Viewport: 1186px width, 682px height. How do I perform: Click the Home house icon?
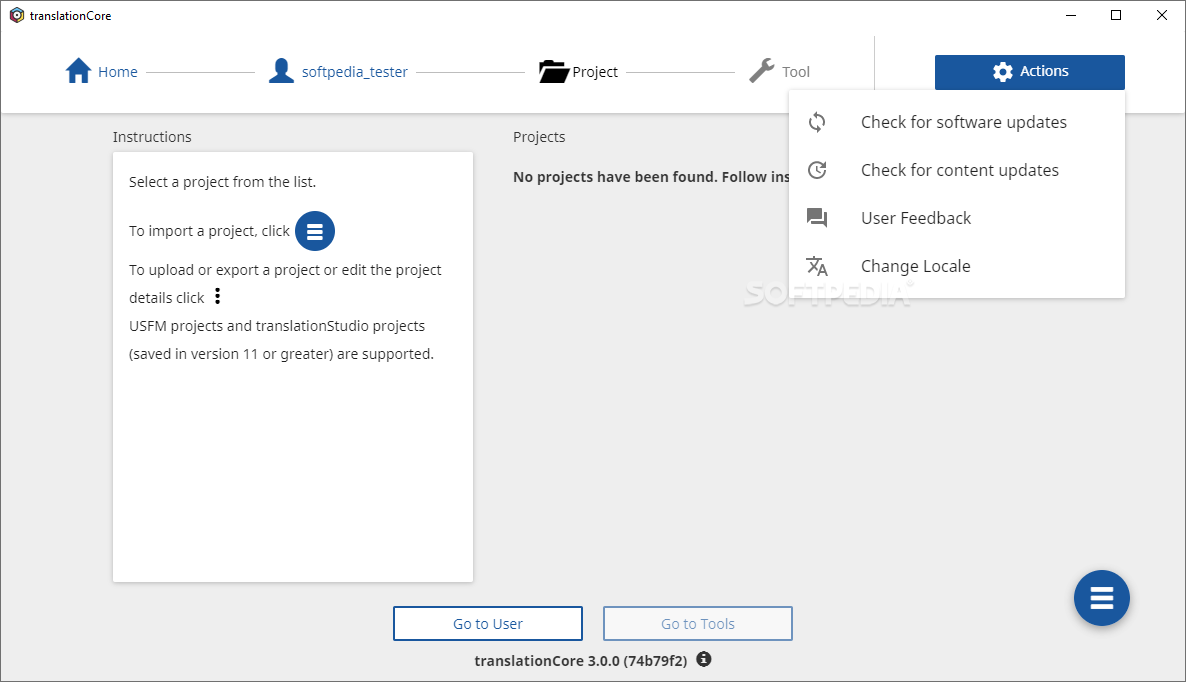[x=79, y=71]
